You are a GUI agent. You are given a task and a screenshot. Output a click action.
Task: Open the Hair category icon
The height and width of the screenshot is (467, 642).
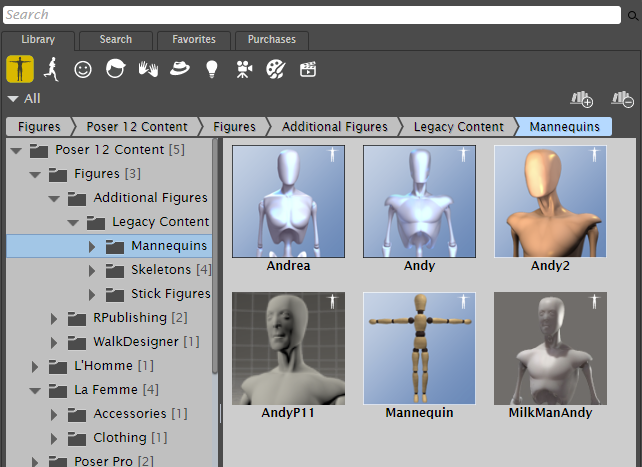(116, 69)
